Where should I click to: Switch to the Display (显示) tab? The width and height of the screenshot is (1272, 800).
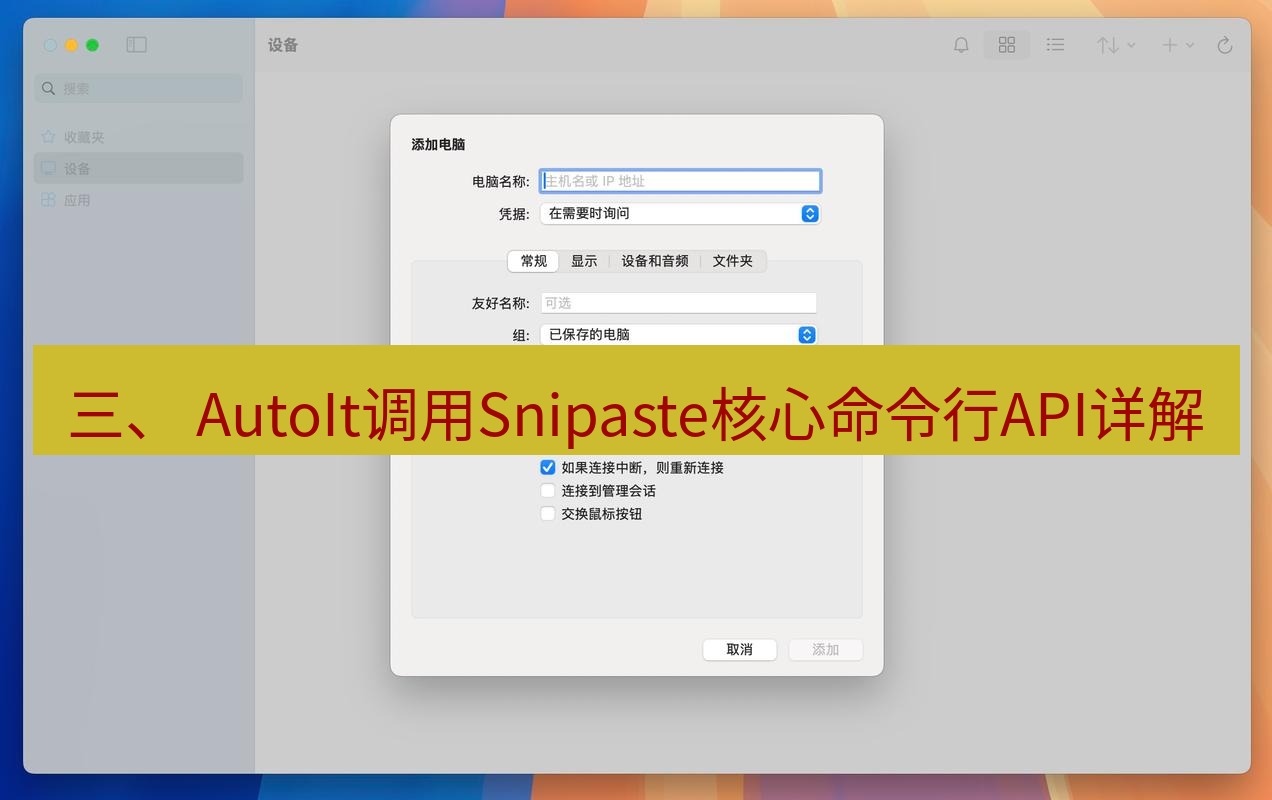[584, 261]
